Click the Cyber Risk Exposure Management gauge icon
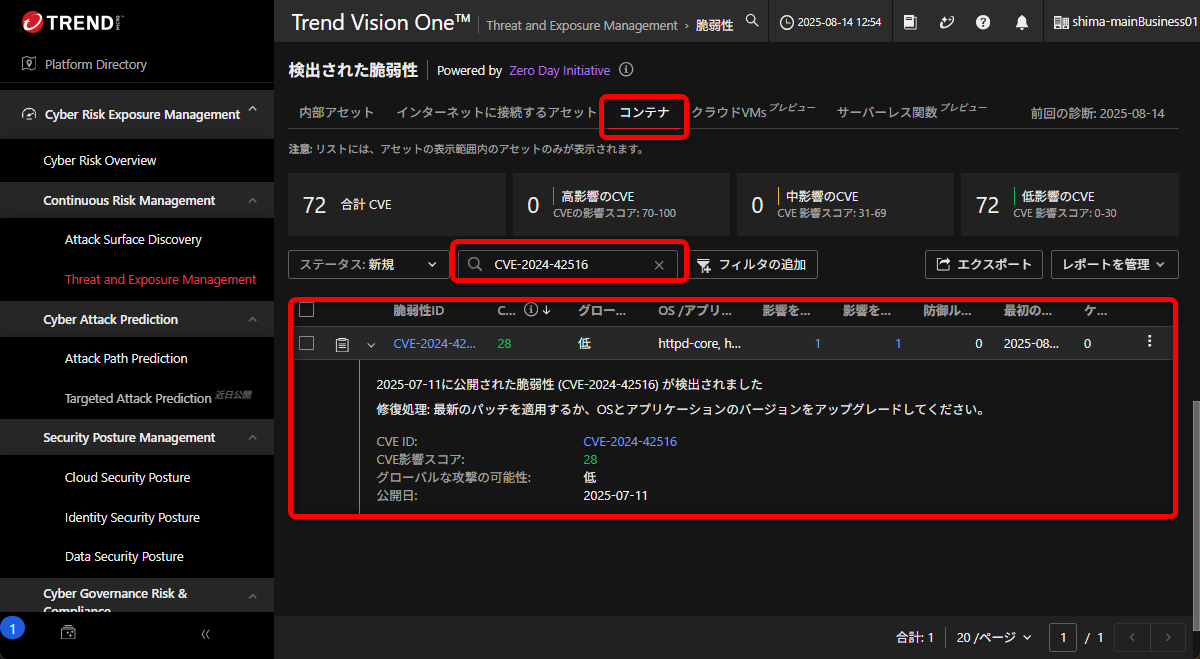 pos(28,115)
